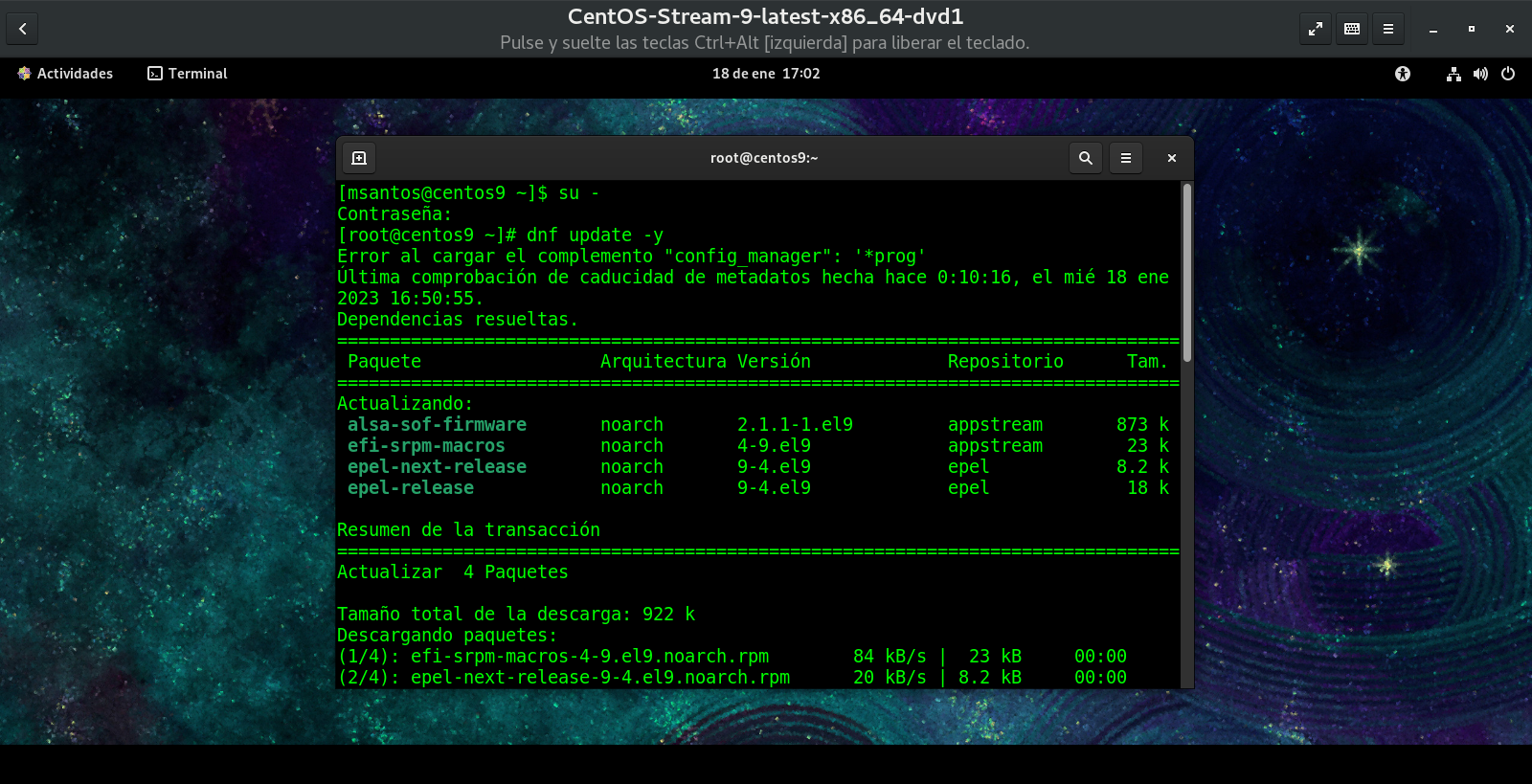Open a new tab in the terminal

click(359, 158)
